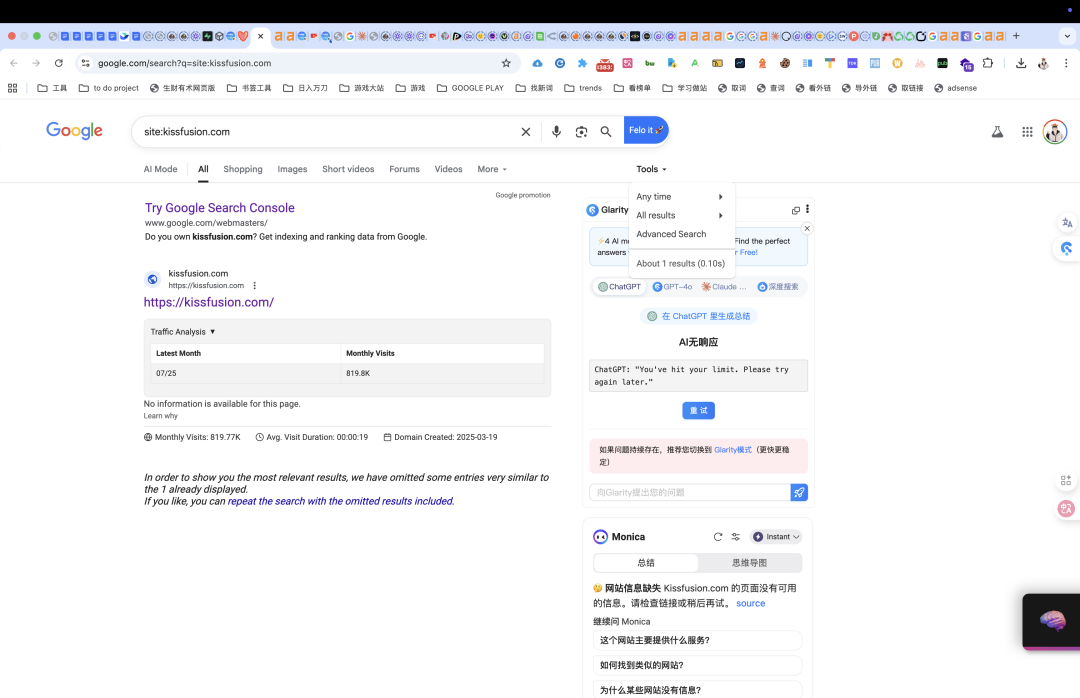Open Monica settings sliders icon
Viewport: 1080px width, 698px height.
coord(736,537)
